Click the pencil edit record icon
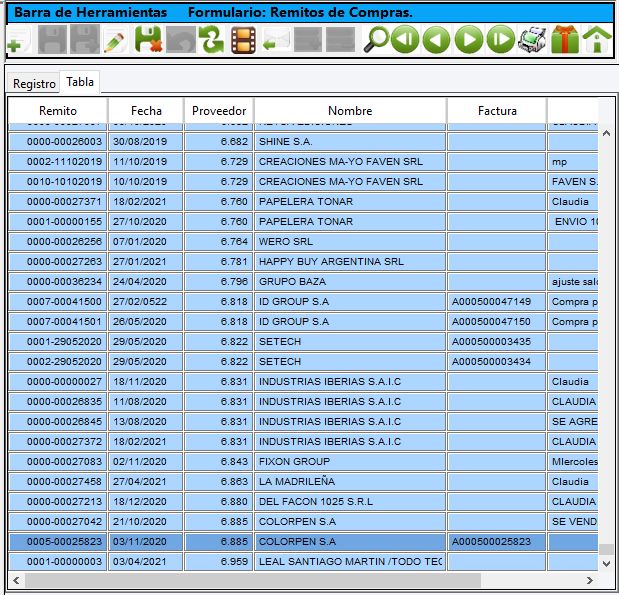The width and height of the screenshot is (619, 595). click(116, 39)
